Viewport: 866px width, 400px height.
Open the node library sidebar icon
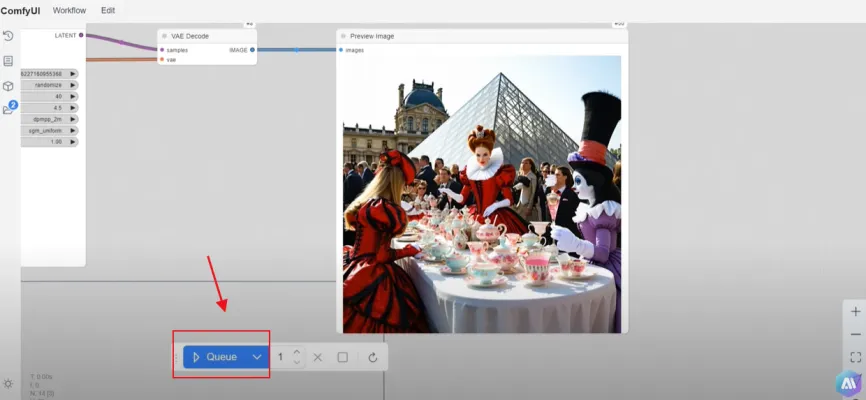click(x=8, y=61)
